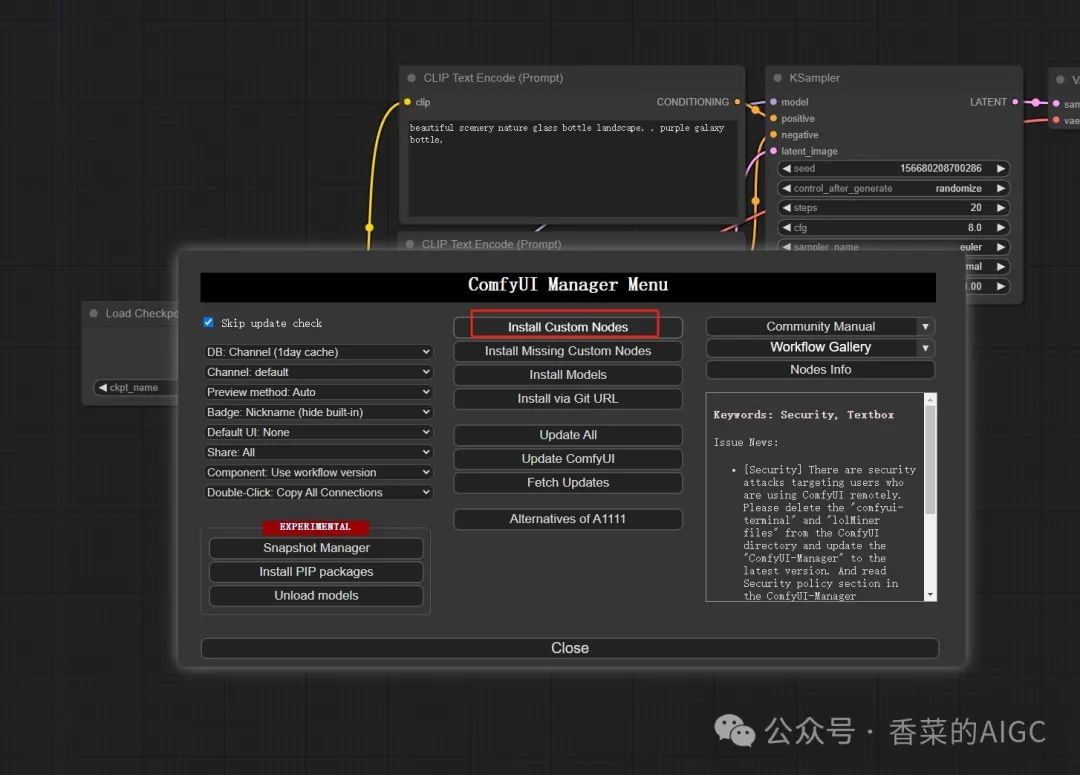Click Install PIP packages button
This screenshot has height=775, width=1080.
click(316, 572)
